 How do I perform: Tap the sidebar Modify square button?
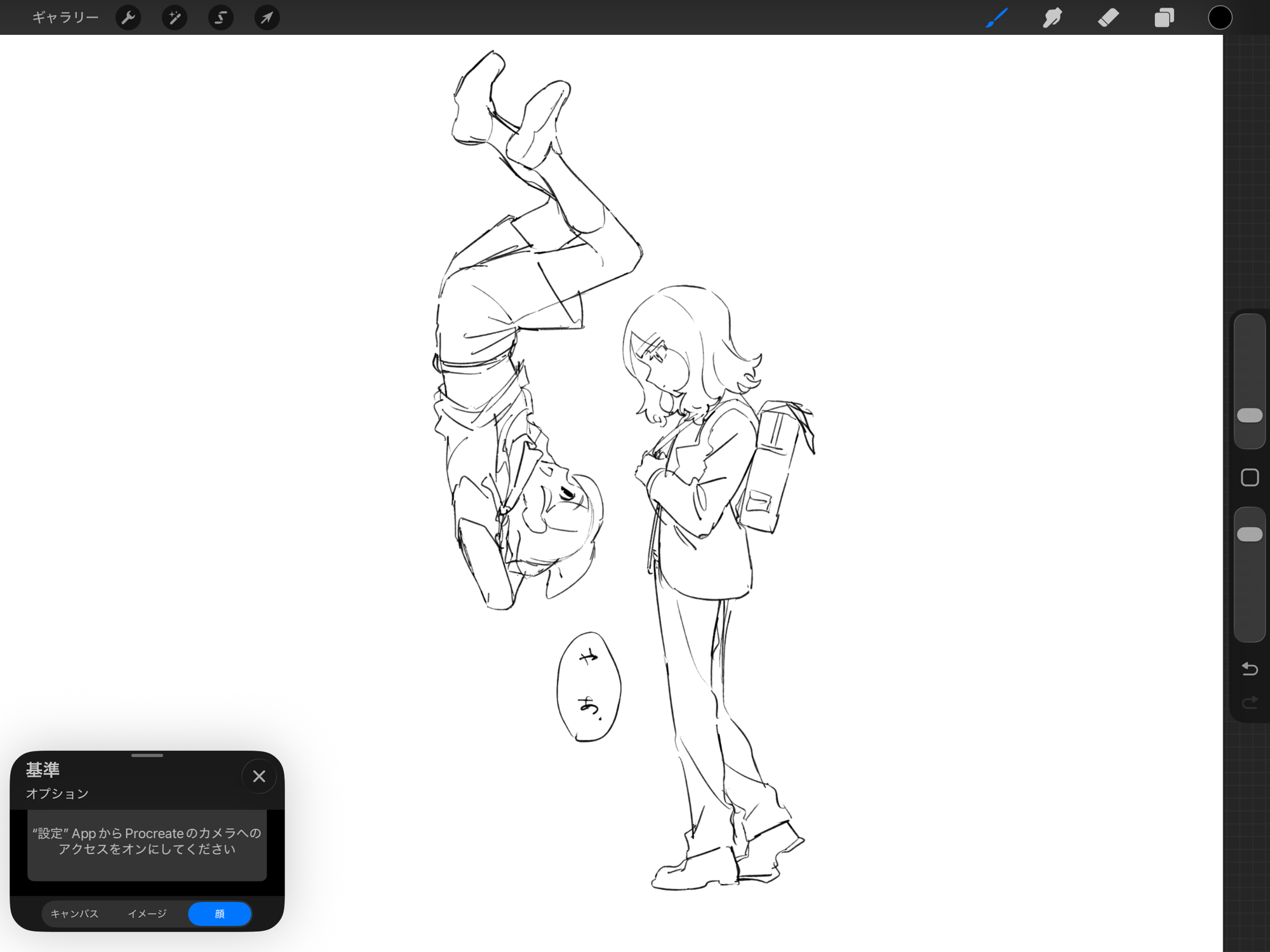click(1249, 478)
